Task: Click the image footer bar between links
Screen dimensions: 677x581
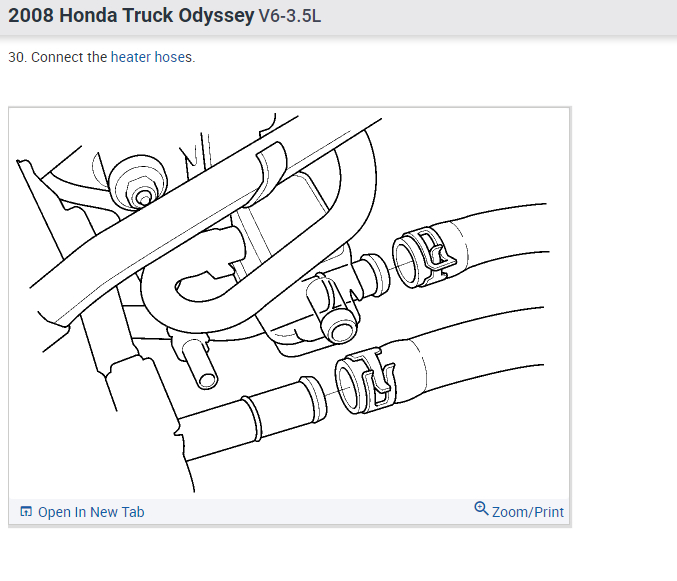Action: 309,512
